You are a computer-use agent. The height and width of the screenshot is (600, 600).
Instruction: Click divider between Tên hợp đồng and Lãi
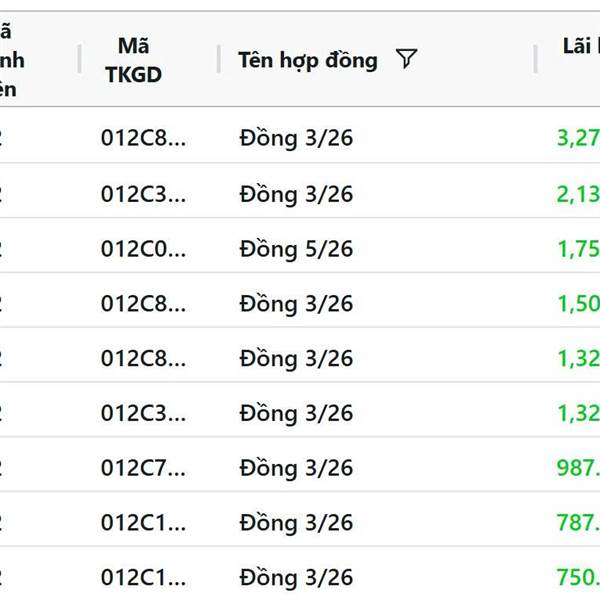535,60
